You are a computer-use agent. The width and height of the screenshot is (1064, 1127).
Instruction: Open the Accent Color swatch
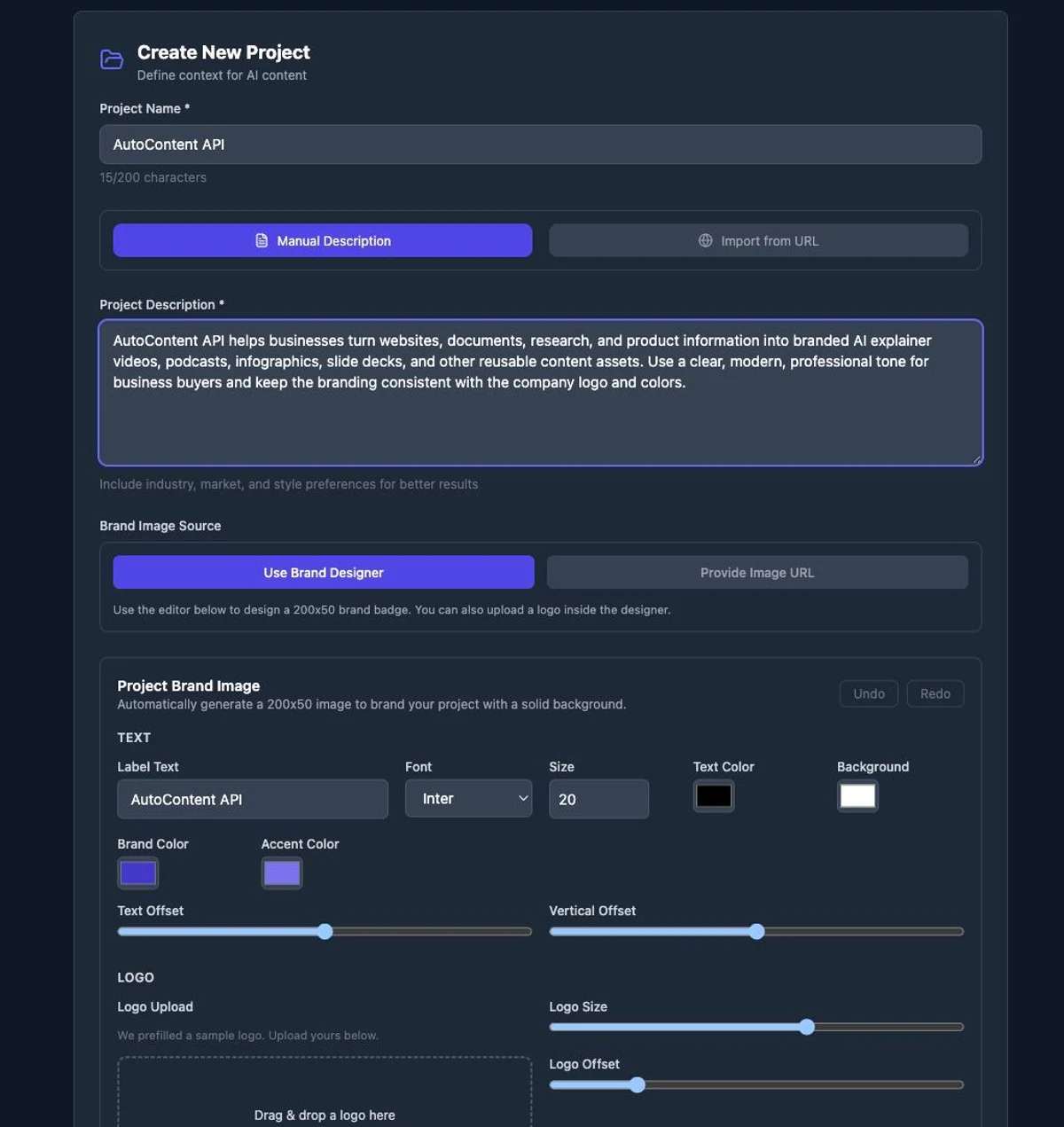point(282,873)
